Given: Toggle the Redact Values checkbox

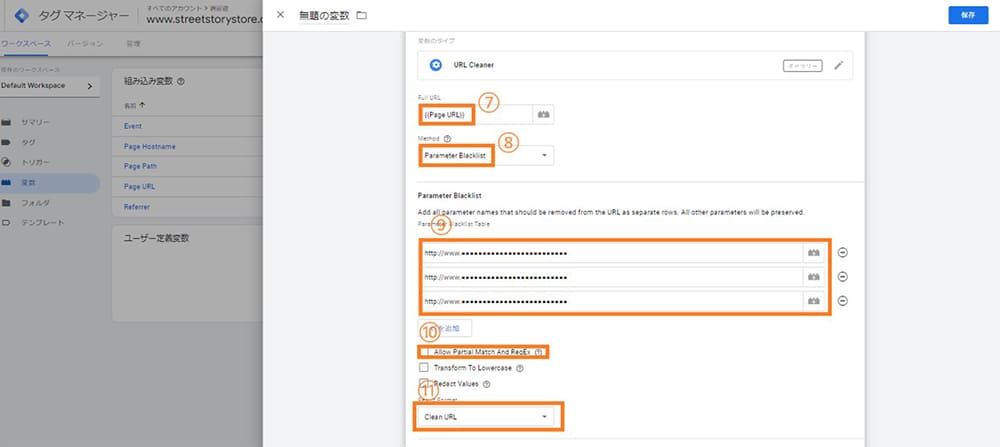Looking at the screenshot, I should pos(424,383).
